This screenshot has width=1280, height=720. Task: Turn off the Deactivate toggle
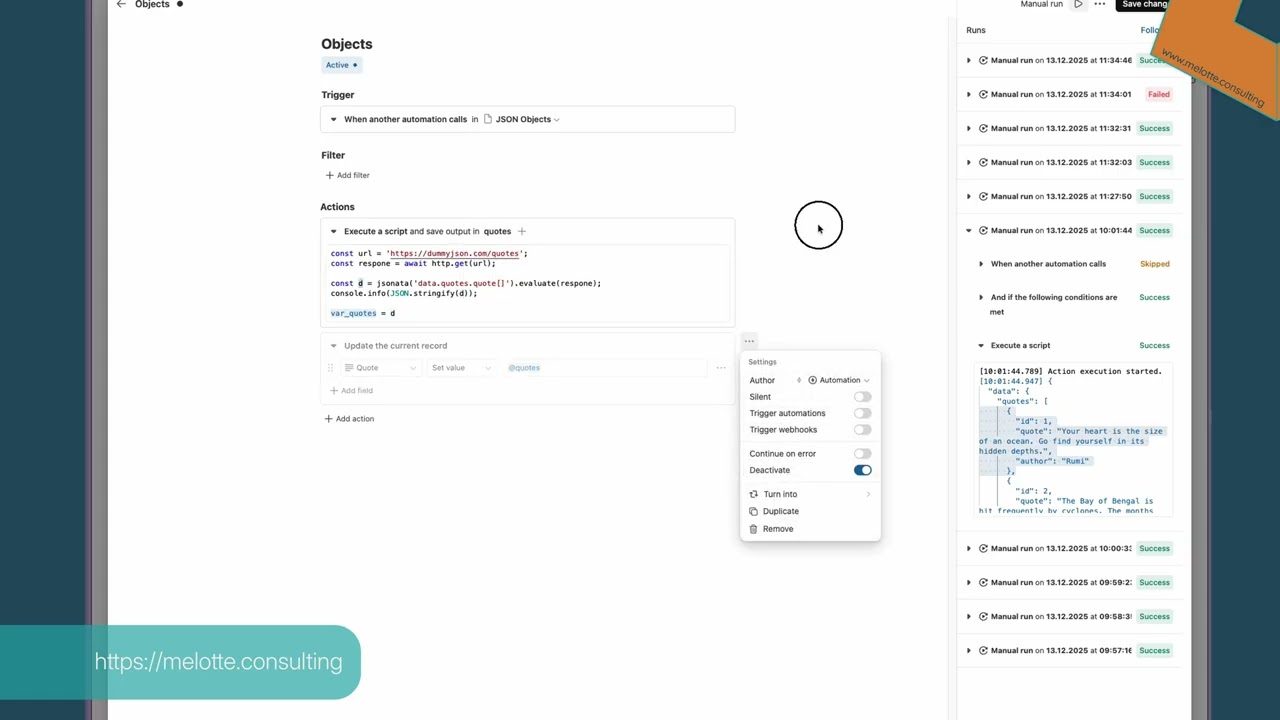tap(862, 470)
